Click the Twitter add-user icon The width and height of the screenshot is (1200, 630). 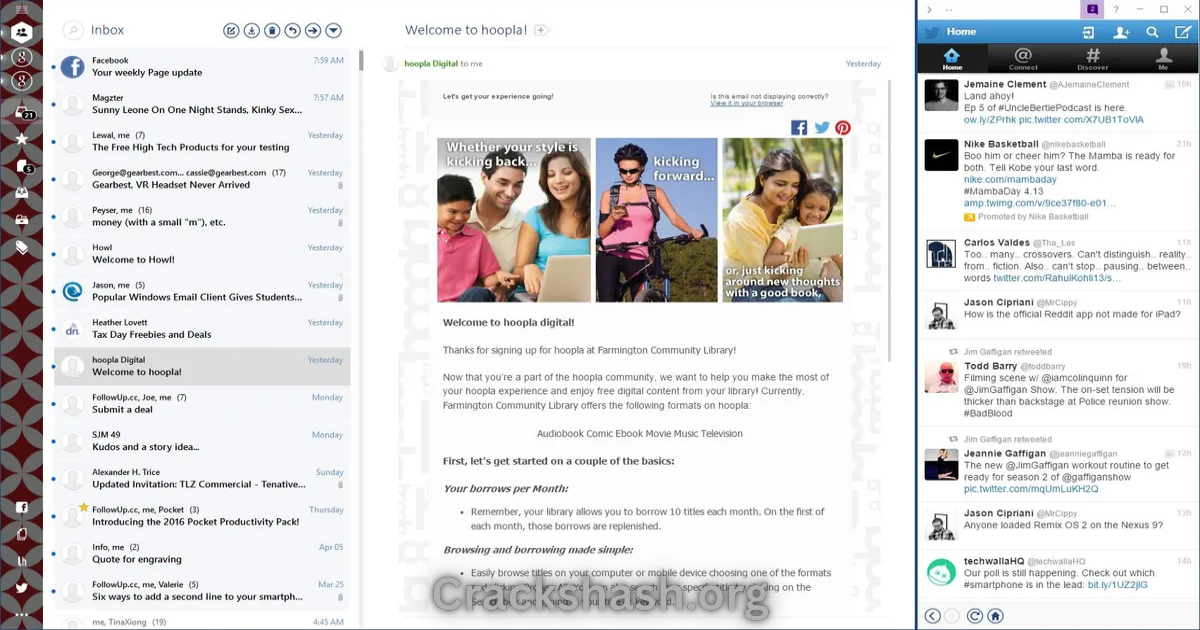pos(1121,32)
